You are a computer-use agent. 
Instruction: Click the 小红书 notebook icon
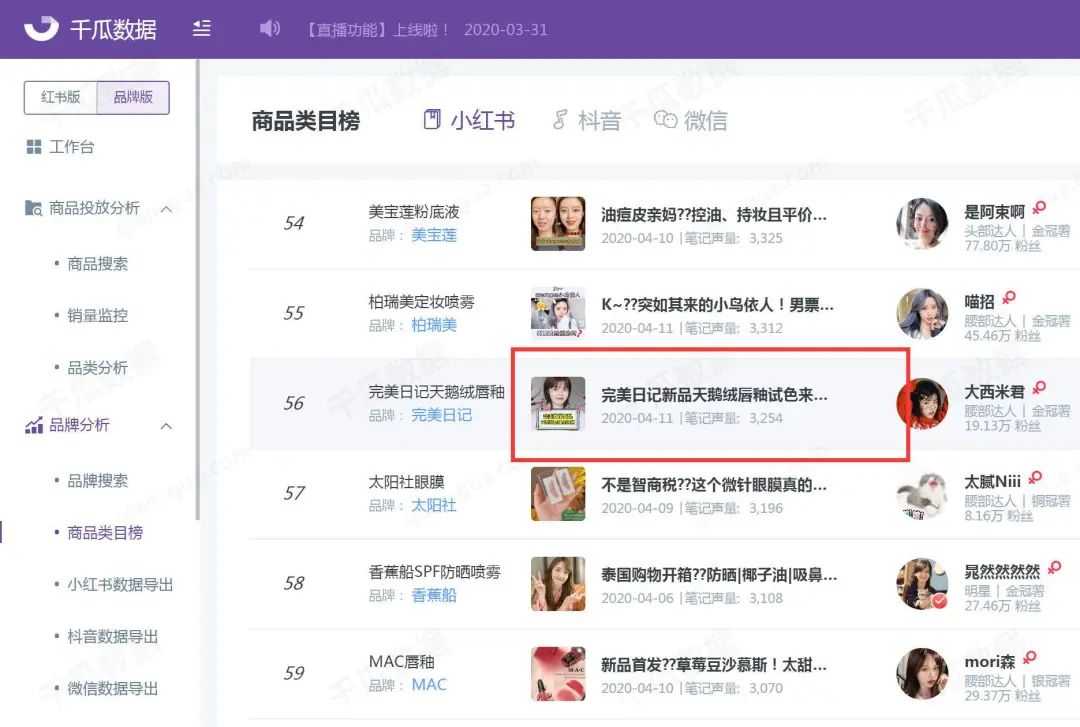pyautogui.click(x=432, y=119)
